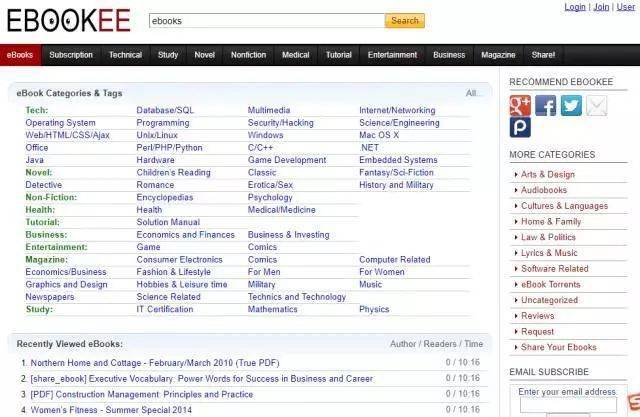
Task: Show All categories and tags
Action: click(x=471, y=93)
